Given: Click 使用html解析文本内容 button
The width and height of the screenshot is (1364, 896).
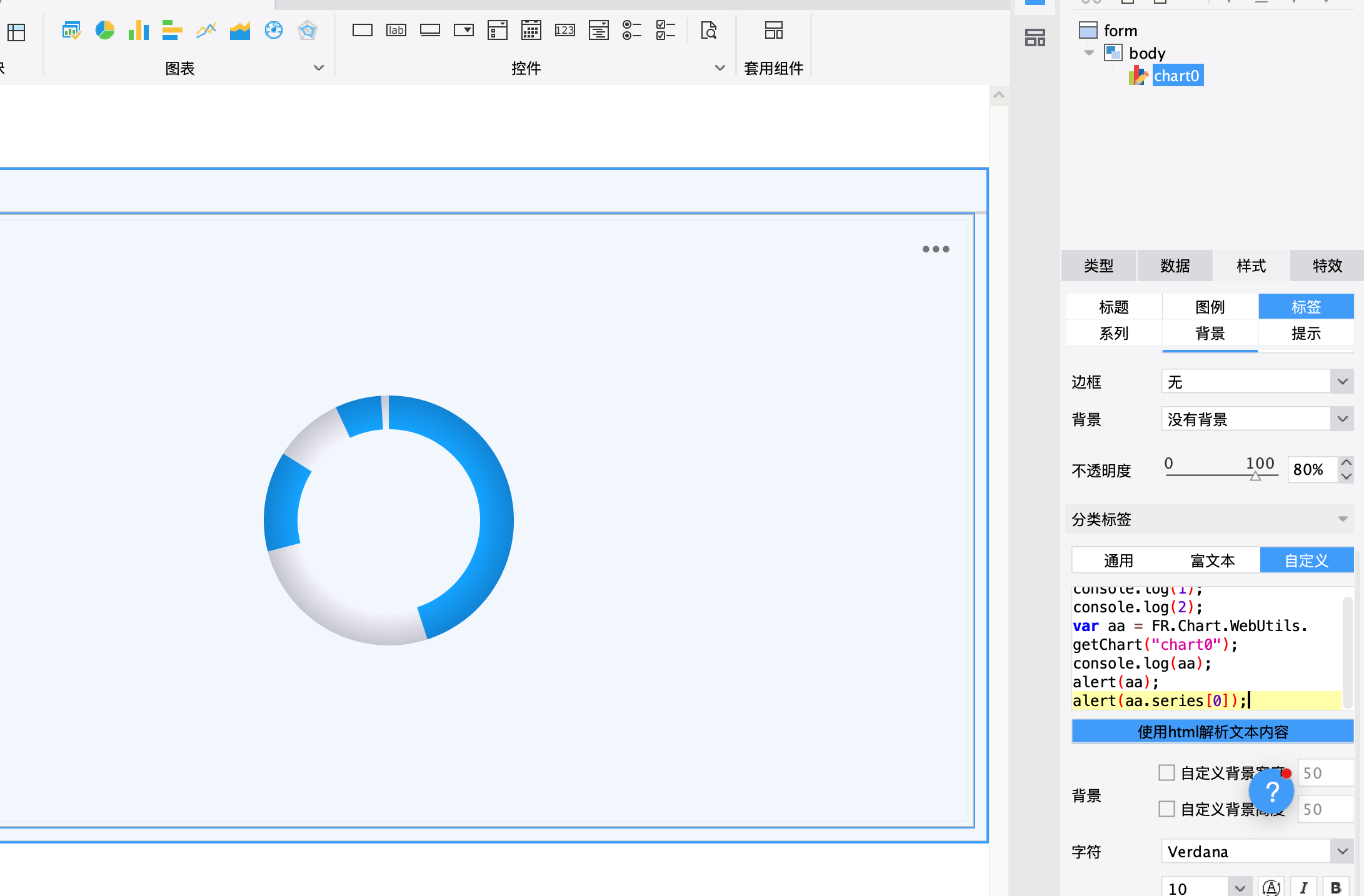Looking at the screenshot, I should [1213, 732].
